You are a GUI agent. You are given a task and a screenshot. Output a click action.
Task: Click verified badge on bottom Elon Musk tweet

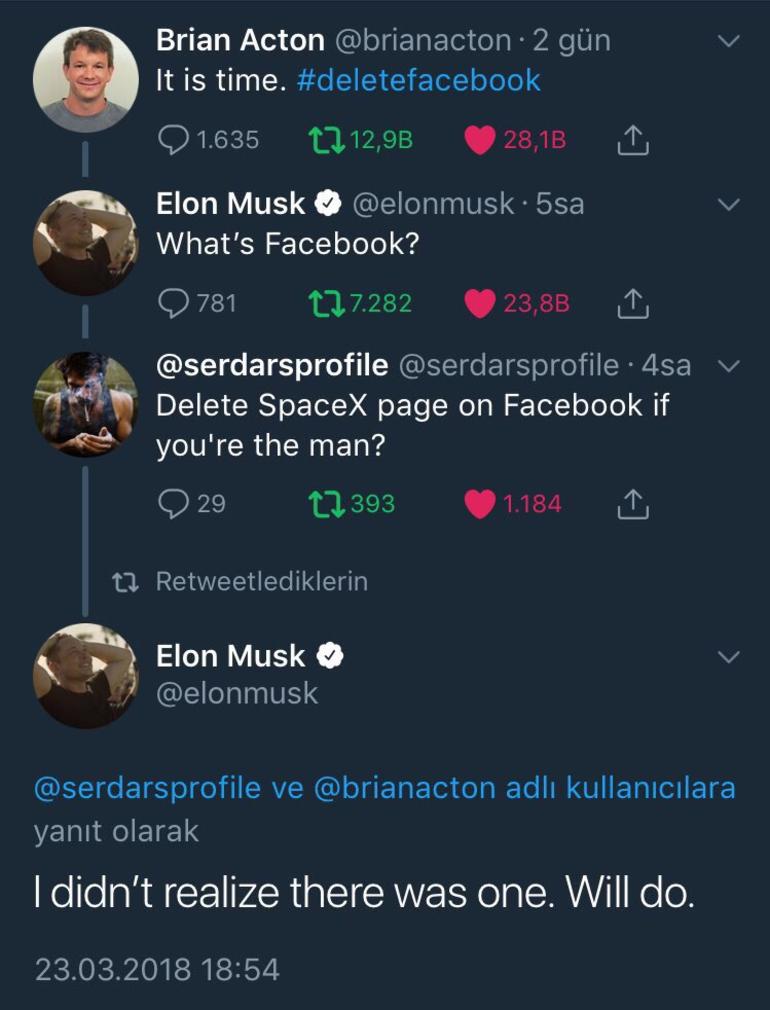(x=331, y=655)
